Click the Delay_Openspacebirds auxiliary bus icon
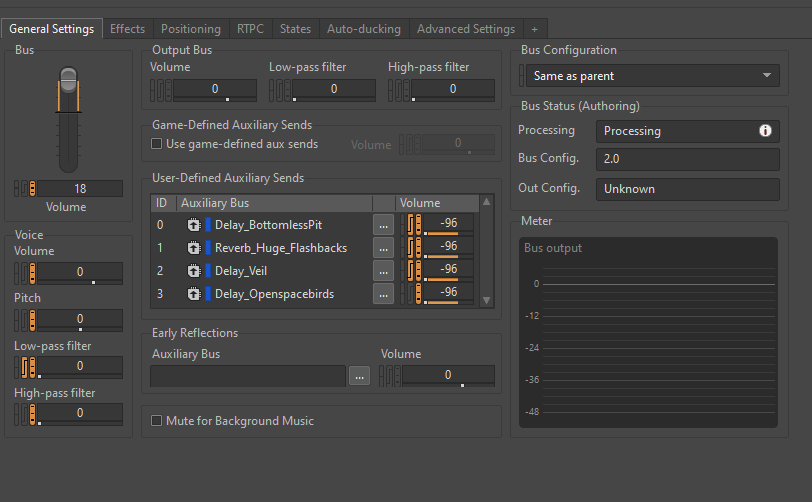The image size is (812, 502). pos(194,294)
